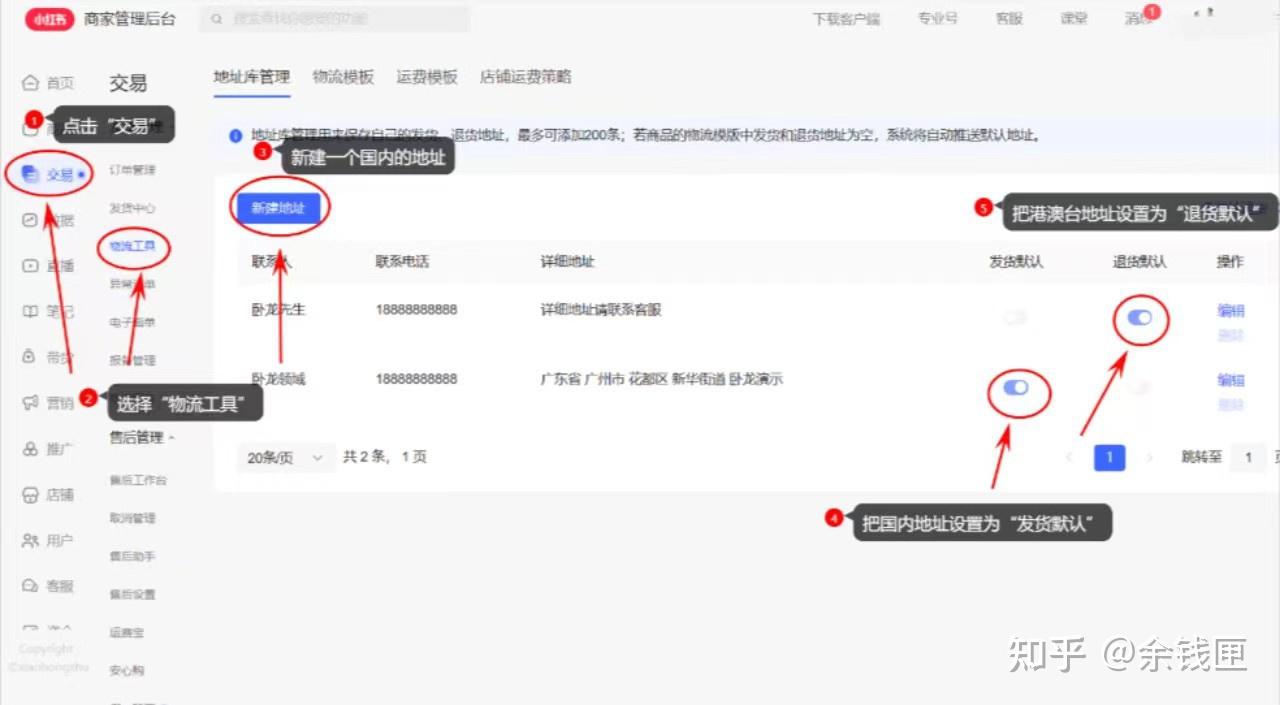Turn off 发货默认 for 卧龙领域
Screen dimensions: 1280x705
click(1016, 387)
